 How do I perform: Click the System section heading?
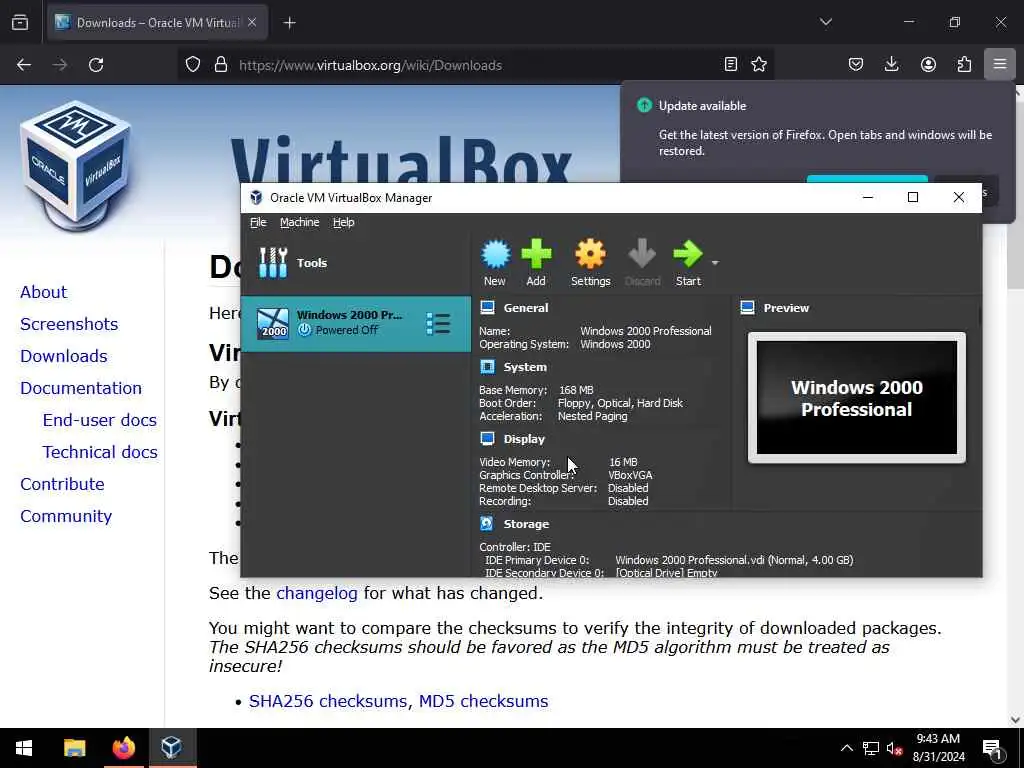525,367
